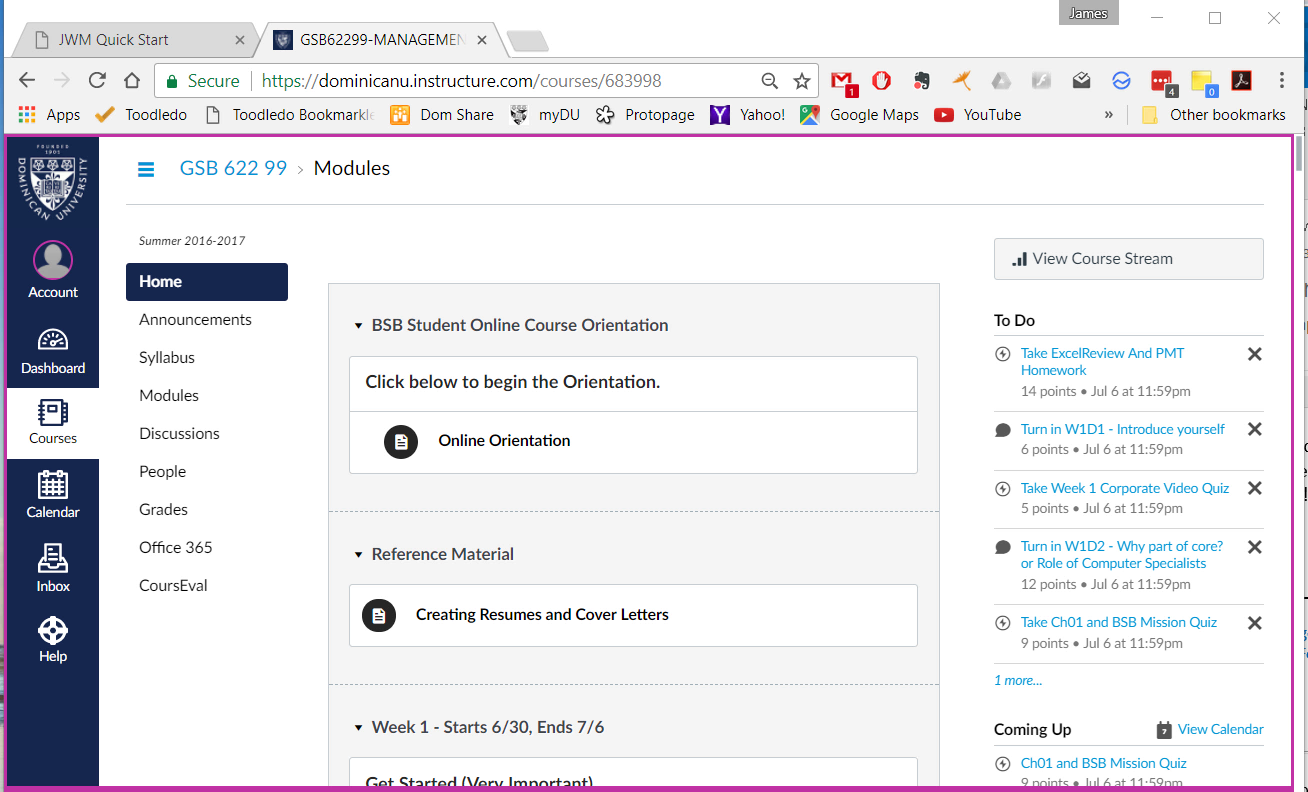
Task: Select Grades in course navigation
Action: [x=163, y=509]
